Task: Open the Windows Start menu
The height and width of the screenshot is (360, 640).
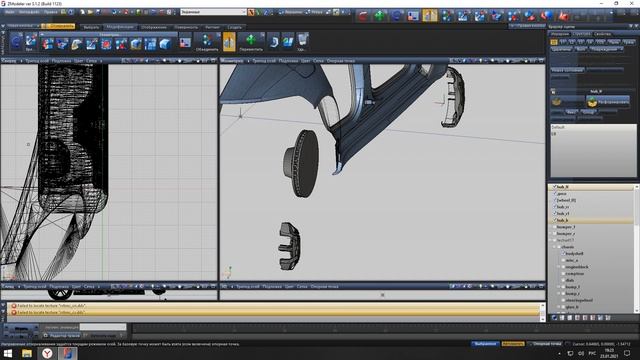Action: click(x=8, y=353)
